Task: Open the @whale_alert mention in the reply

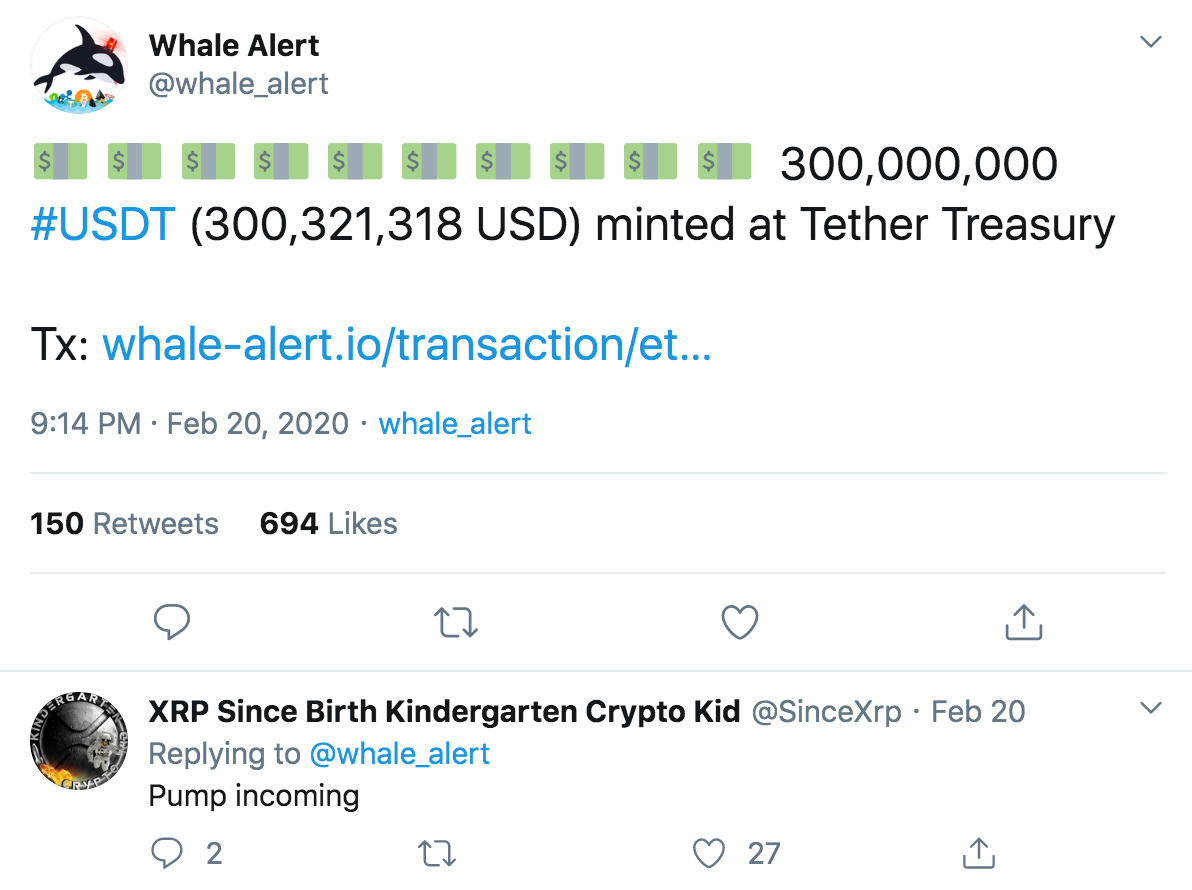Action: (x=400, y=753)
